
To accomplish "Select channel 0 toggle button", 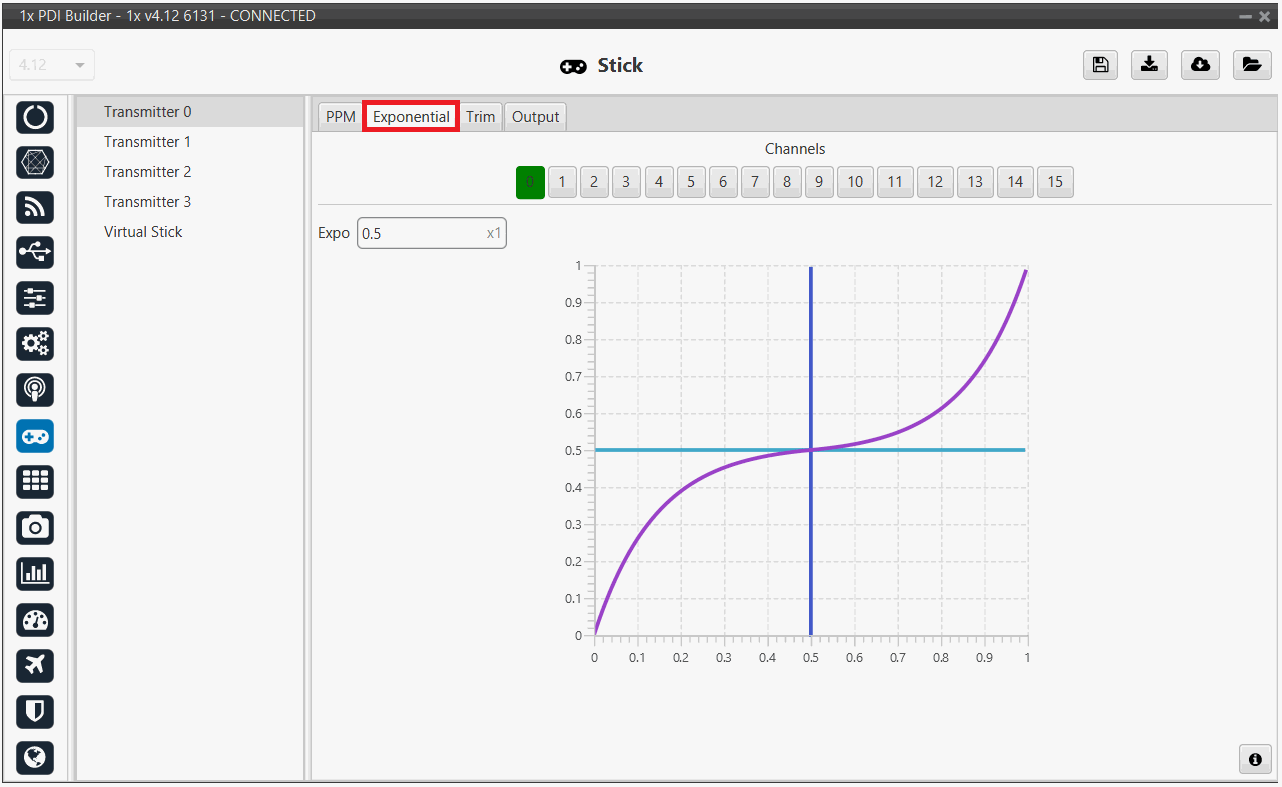I will tap(530, 182).
